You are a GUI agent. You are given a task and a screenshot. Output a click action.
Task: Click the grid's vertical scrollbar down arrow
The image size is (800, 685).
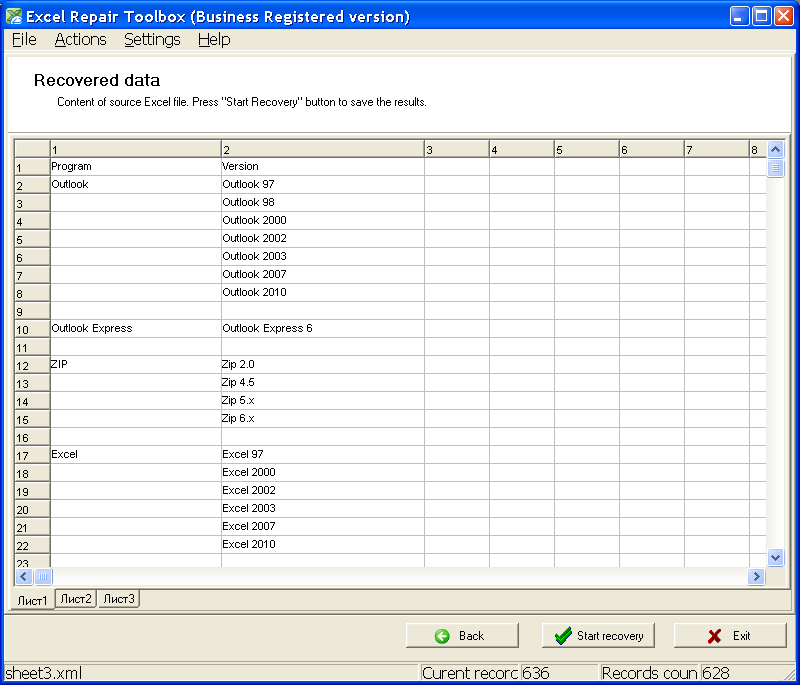(x=776, y=557)
